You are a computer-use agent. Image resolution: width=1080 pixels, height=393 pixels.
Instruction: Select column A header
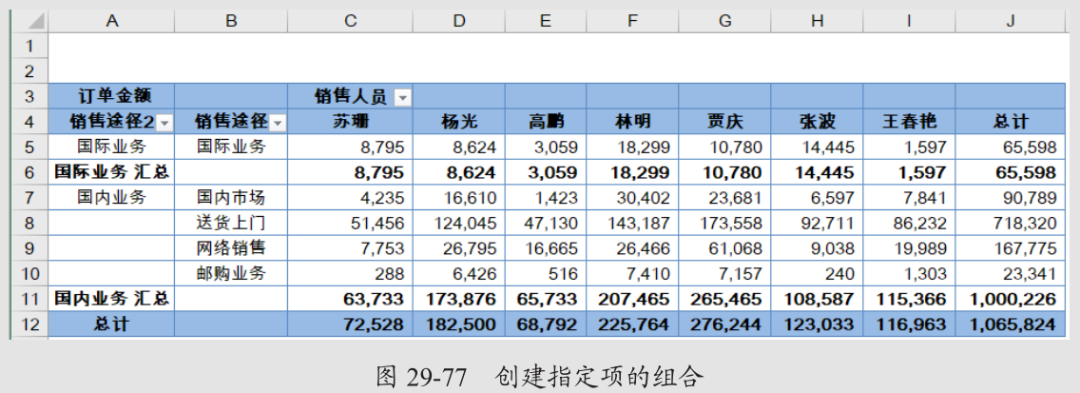click(x=112, y=21)
